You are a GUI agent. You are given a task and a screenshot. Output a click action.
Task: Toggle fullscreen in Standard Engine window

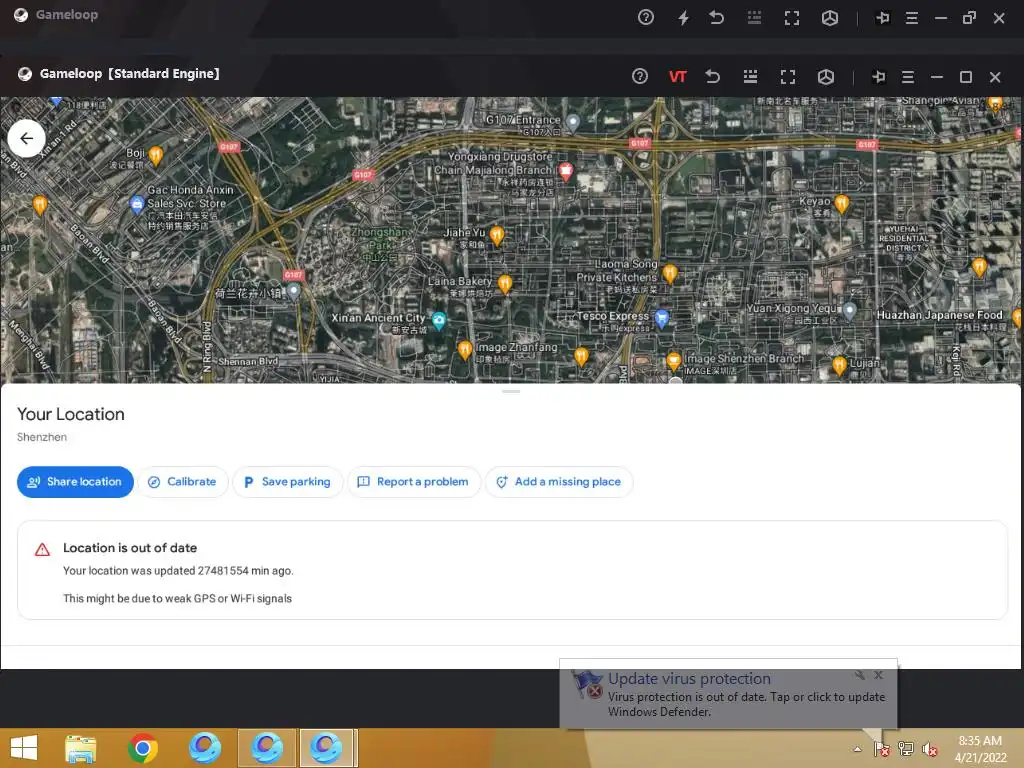click(x=788, y=77)
